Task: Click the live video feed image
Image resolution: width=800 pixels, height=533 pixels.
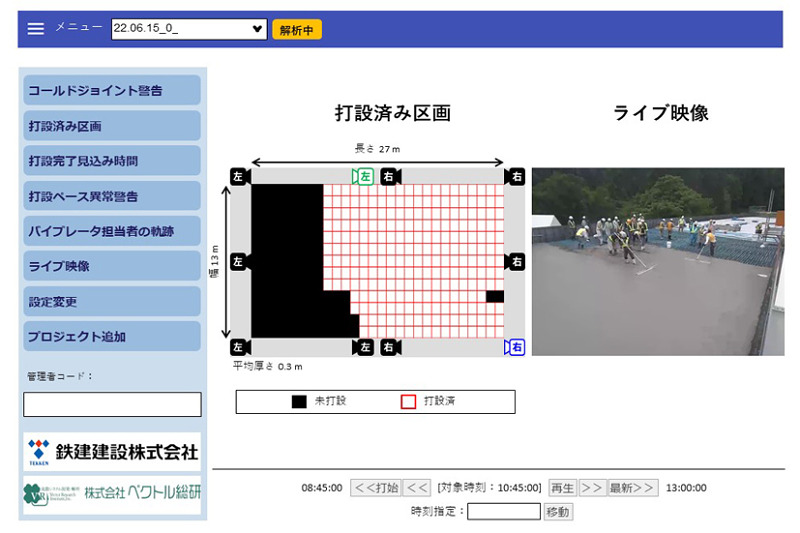Action: [658, 262]
